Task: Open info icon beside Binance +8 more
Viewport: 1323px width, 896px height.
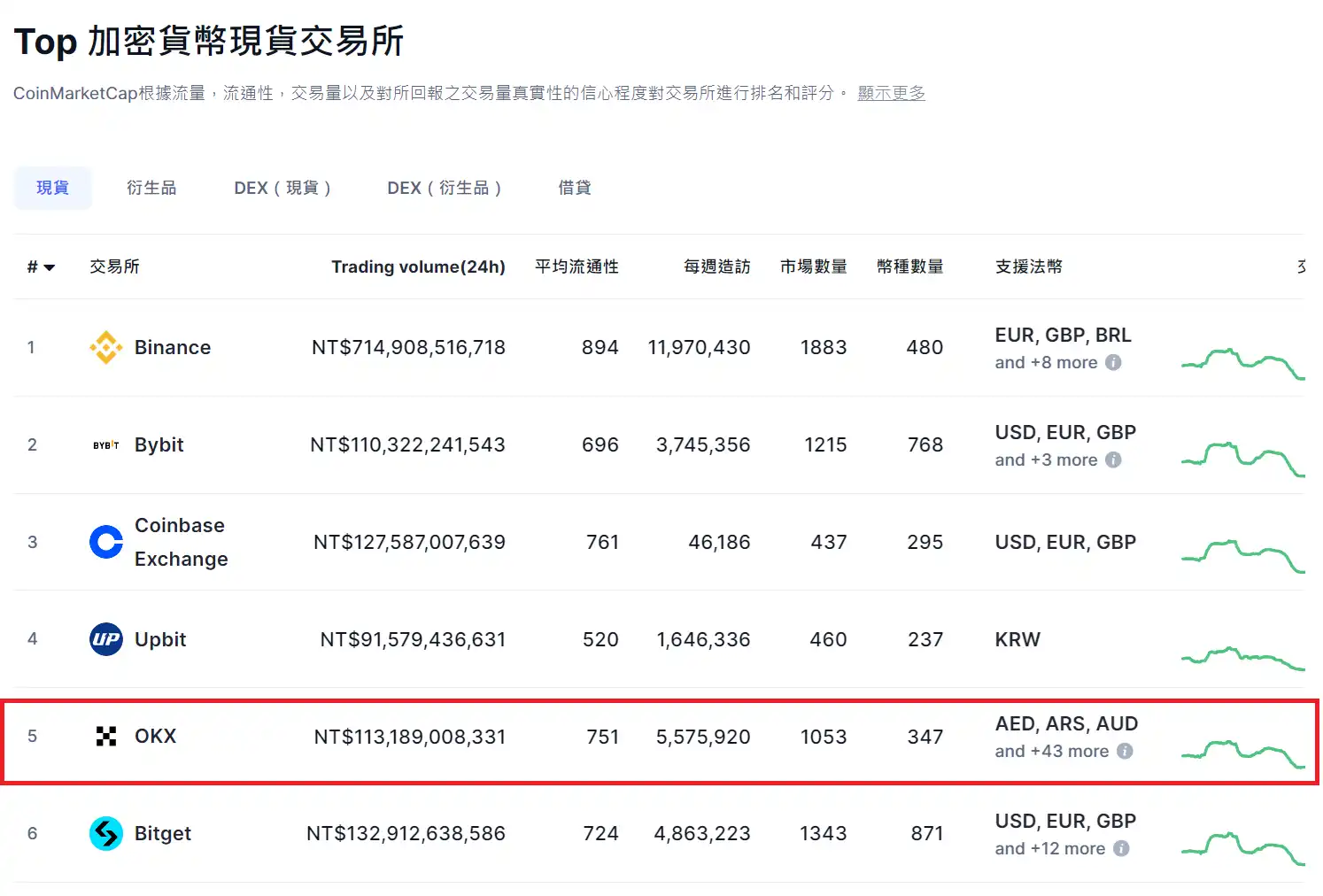Action: click(x=1113, y=362)
